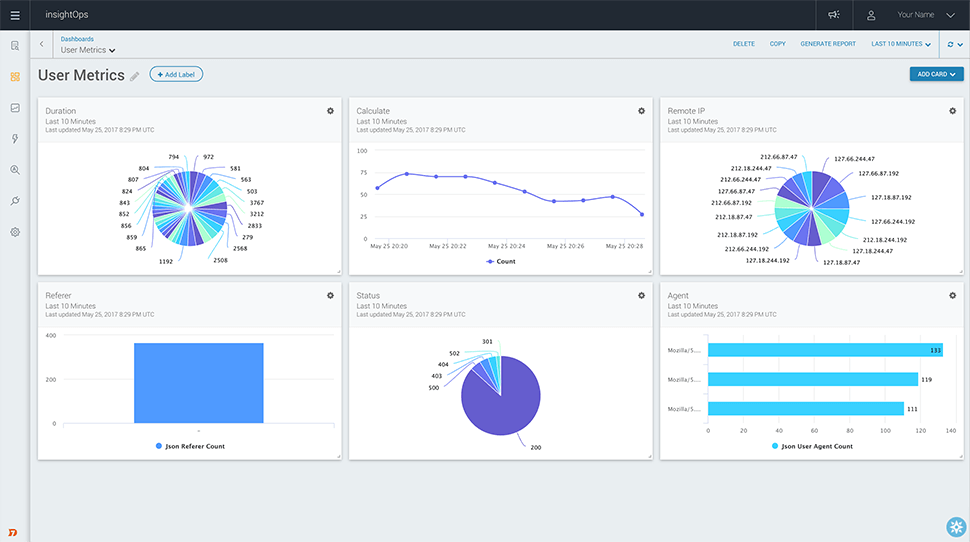970x542 pixels.
Task: Toggle Json Referer Count legend item
Action: (190, 446)
